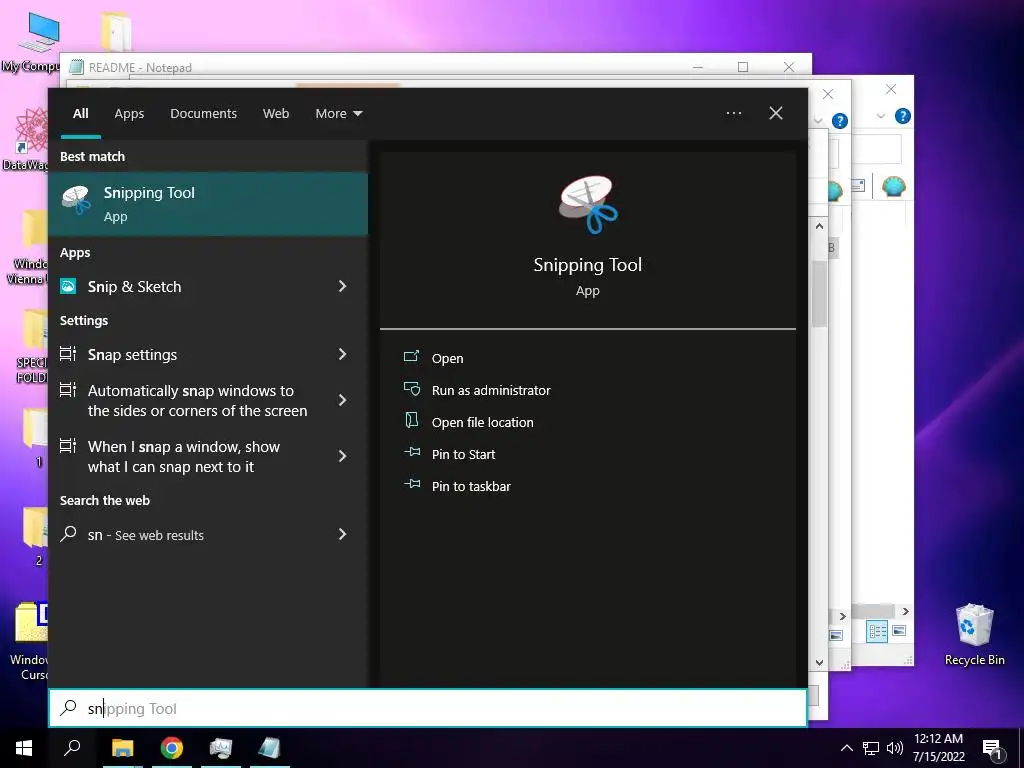Image resolution: width=1024 pixels, height=768 pixels.
Task: Choose Run as administrator
Action: [x=491, y=390]
